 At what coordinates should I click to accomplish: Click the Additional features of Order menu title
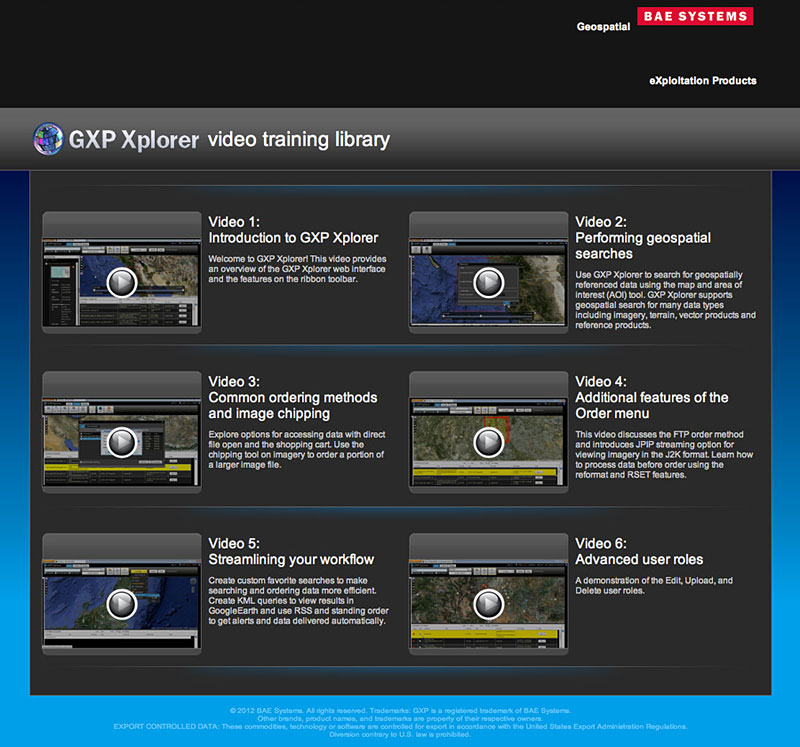point(651,405)
